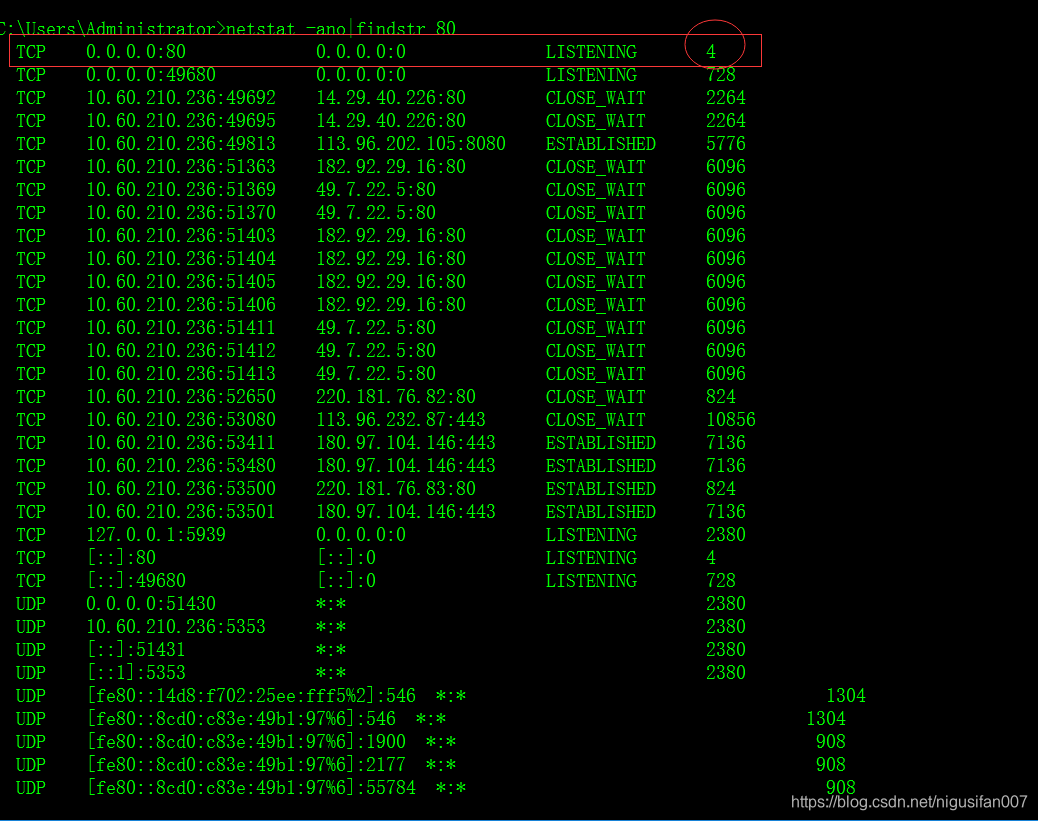
Task: Click local address 0.0.0.0:80 in first TCP row
Action: 136,52
